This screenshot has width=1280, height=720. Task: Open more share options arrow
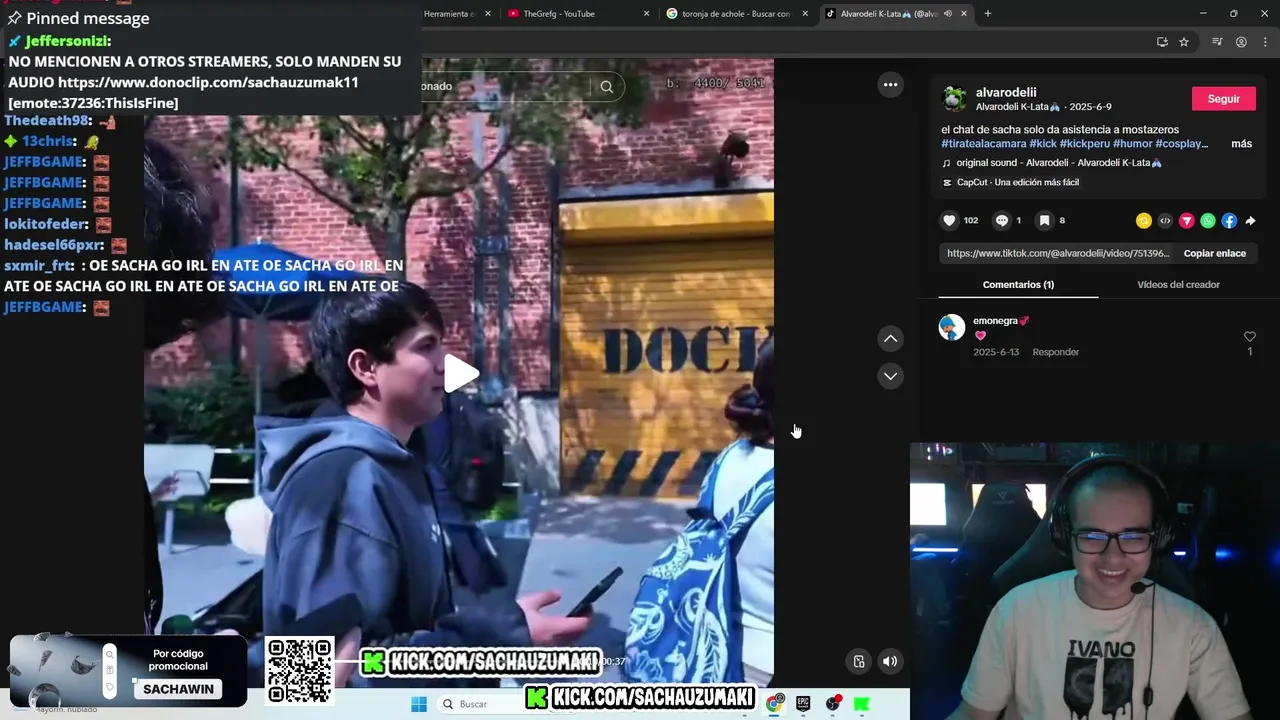(x=1250, y=221)
